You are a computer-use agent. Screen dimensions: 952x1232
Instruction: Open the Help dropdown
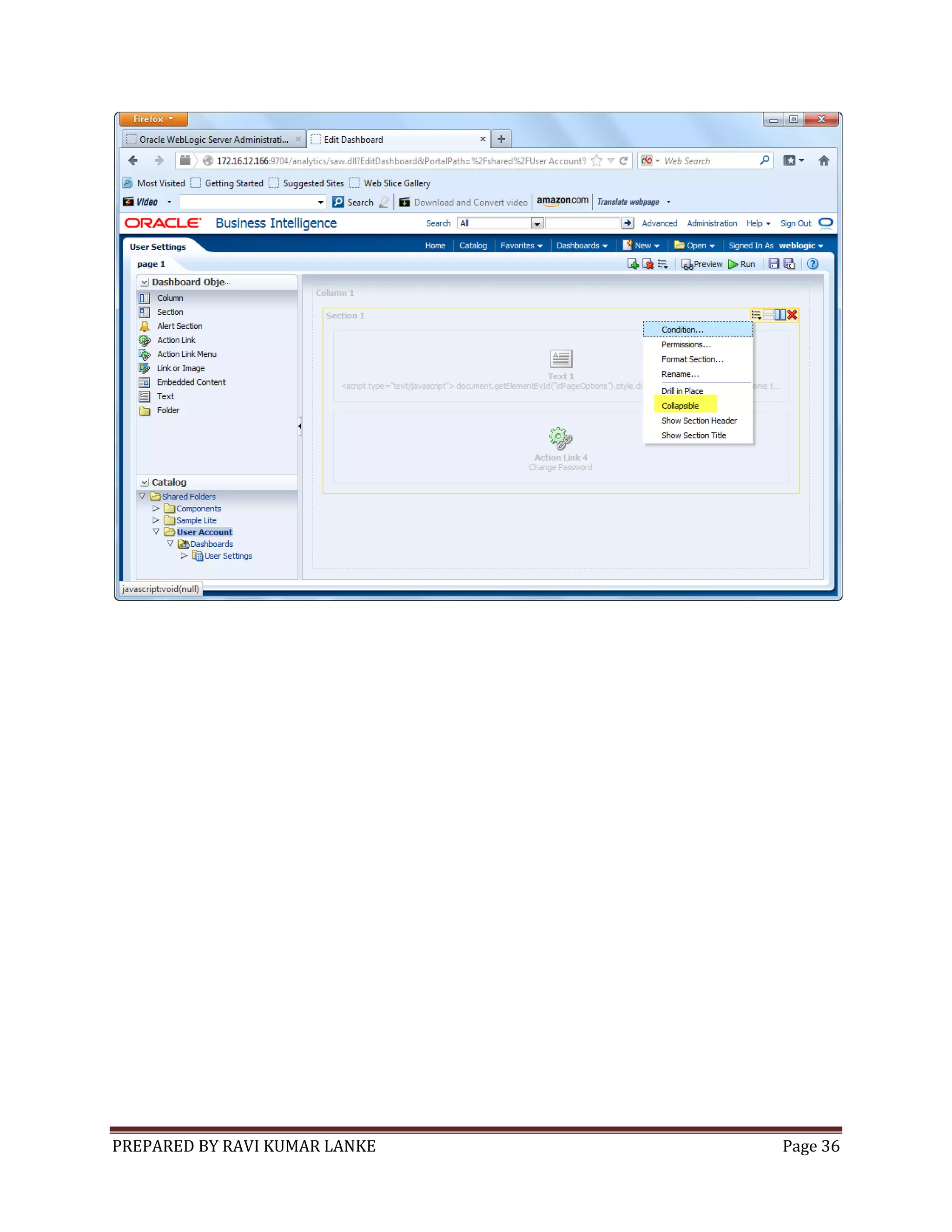click(759, 223)
